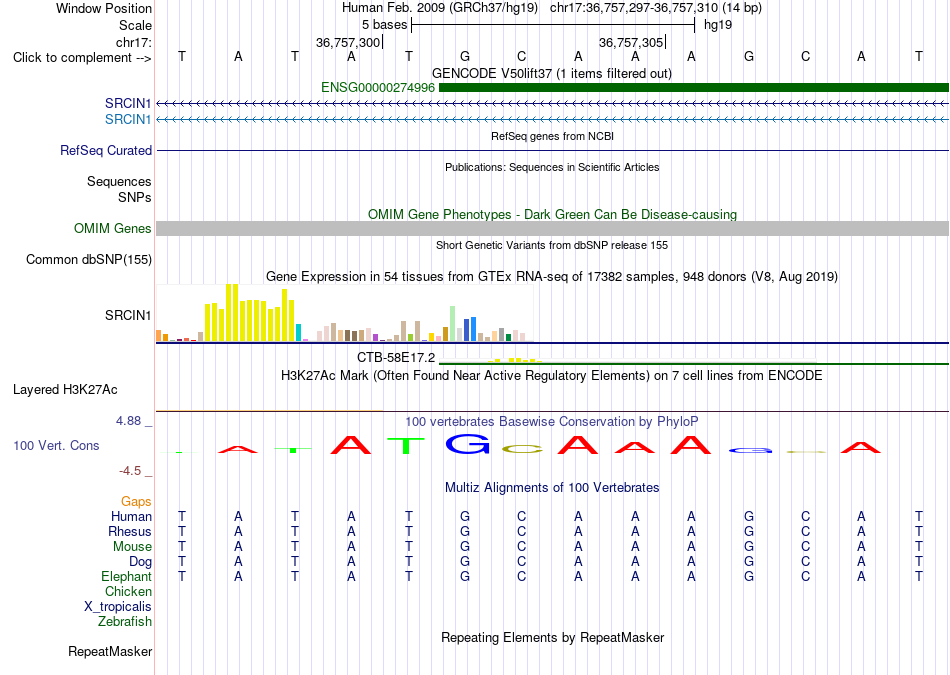This screenshot has height=675, width=950.
Task: Open the 'GENCODE V50lift37 (1 items filtered out)' title
Action: 552,73
